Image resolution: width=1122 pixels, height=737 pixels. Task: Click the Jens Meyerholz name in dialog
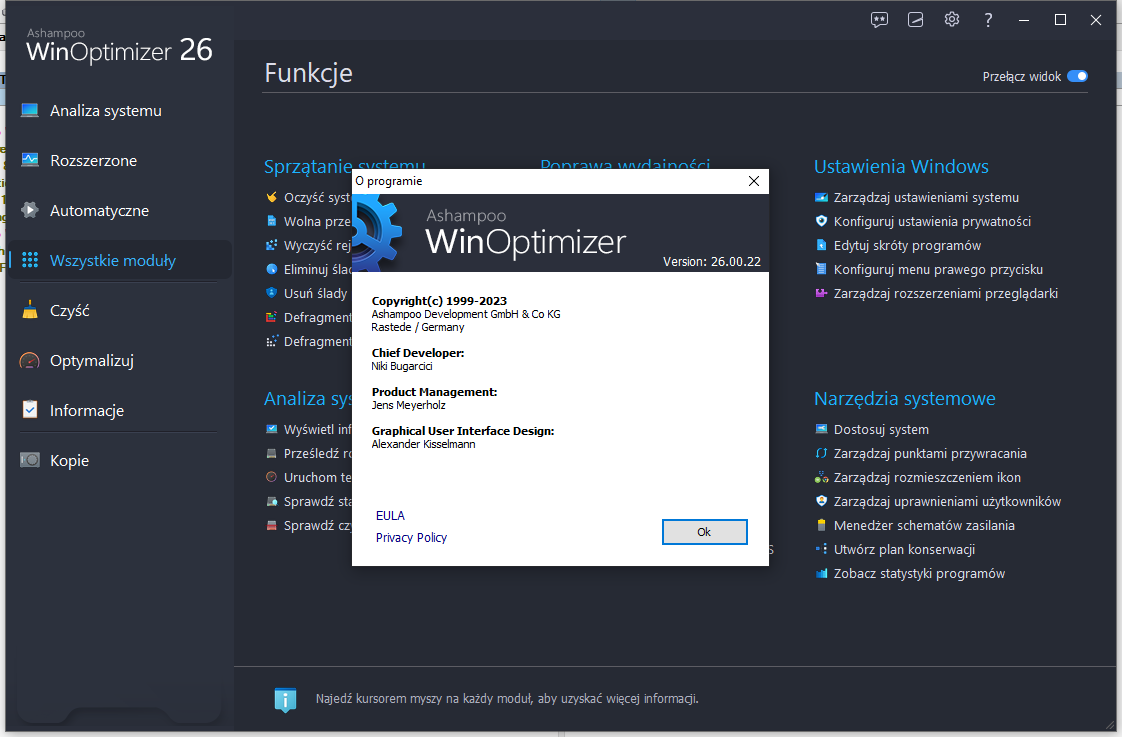coord(409,405)
